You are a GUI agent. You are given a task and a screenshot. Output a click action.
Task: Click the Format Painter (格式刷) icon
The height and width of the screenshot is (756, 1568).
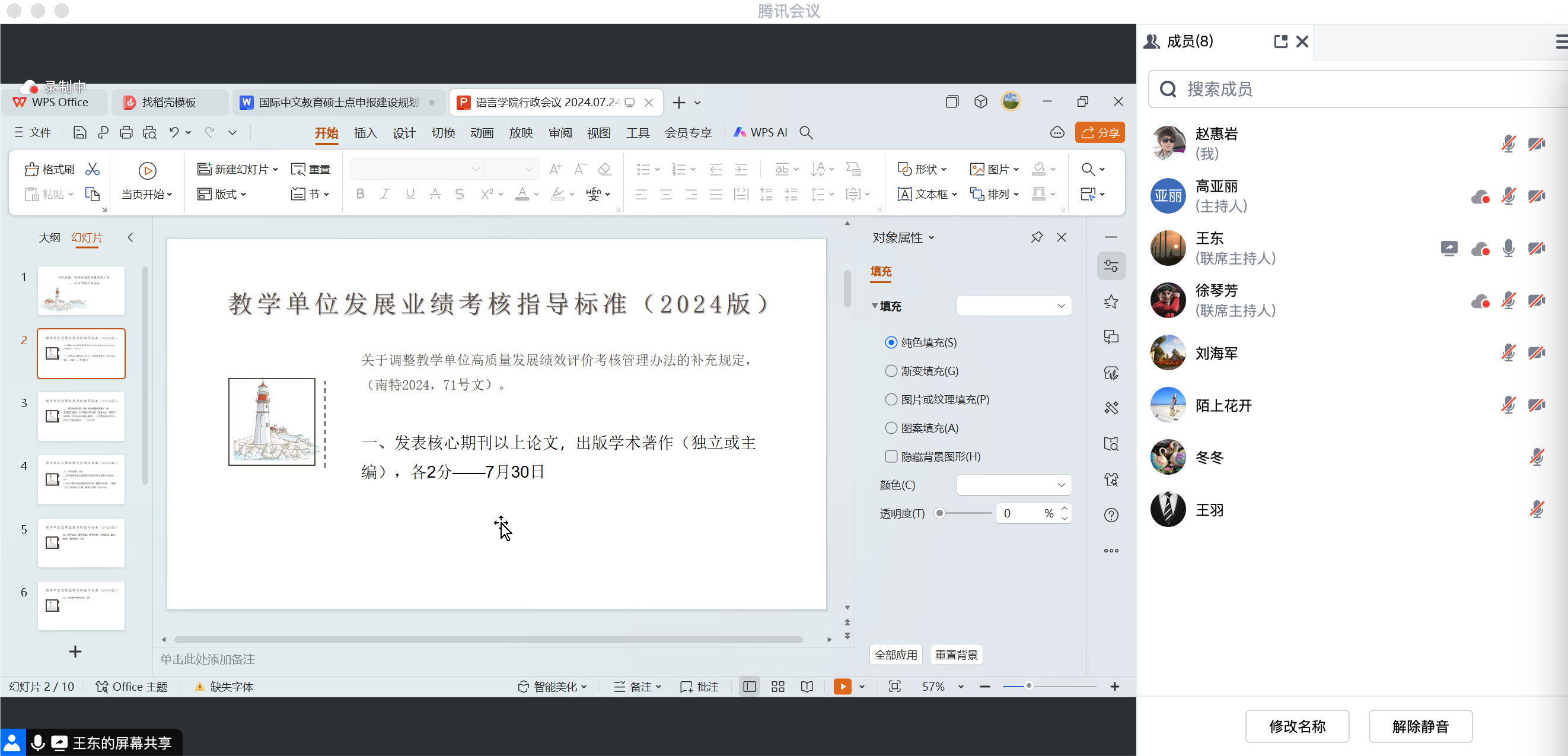pos(31,169)
